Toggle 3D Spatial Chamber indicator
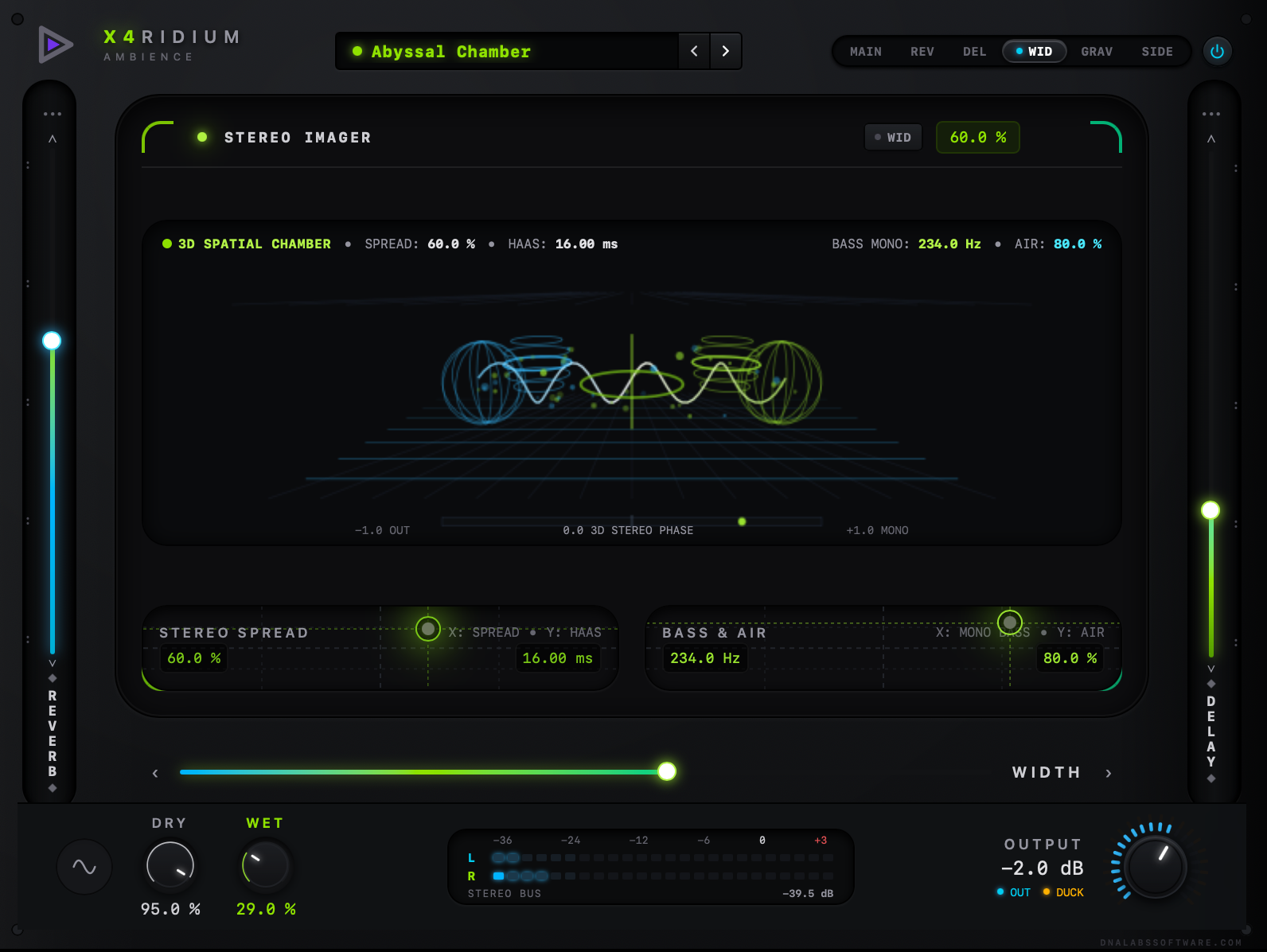This screenshot has height=952, width=1267. [167, 244]
